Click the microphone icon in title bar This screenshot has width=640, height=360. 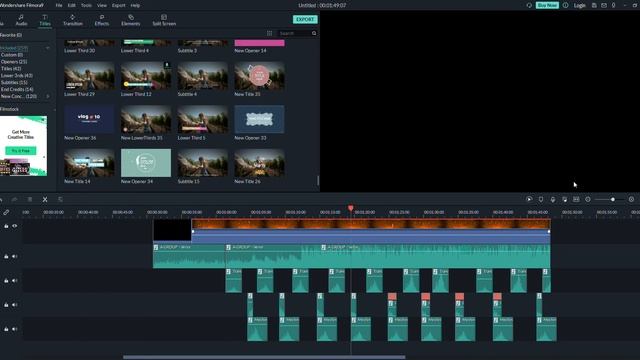point(613,5)
